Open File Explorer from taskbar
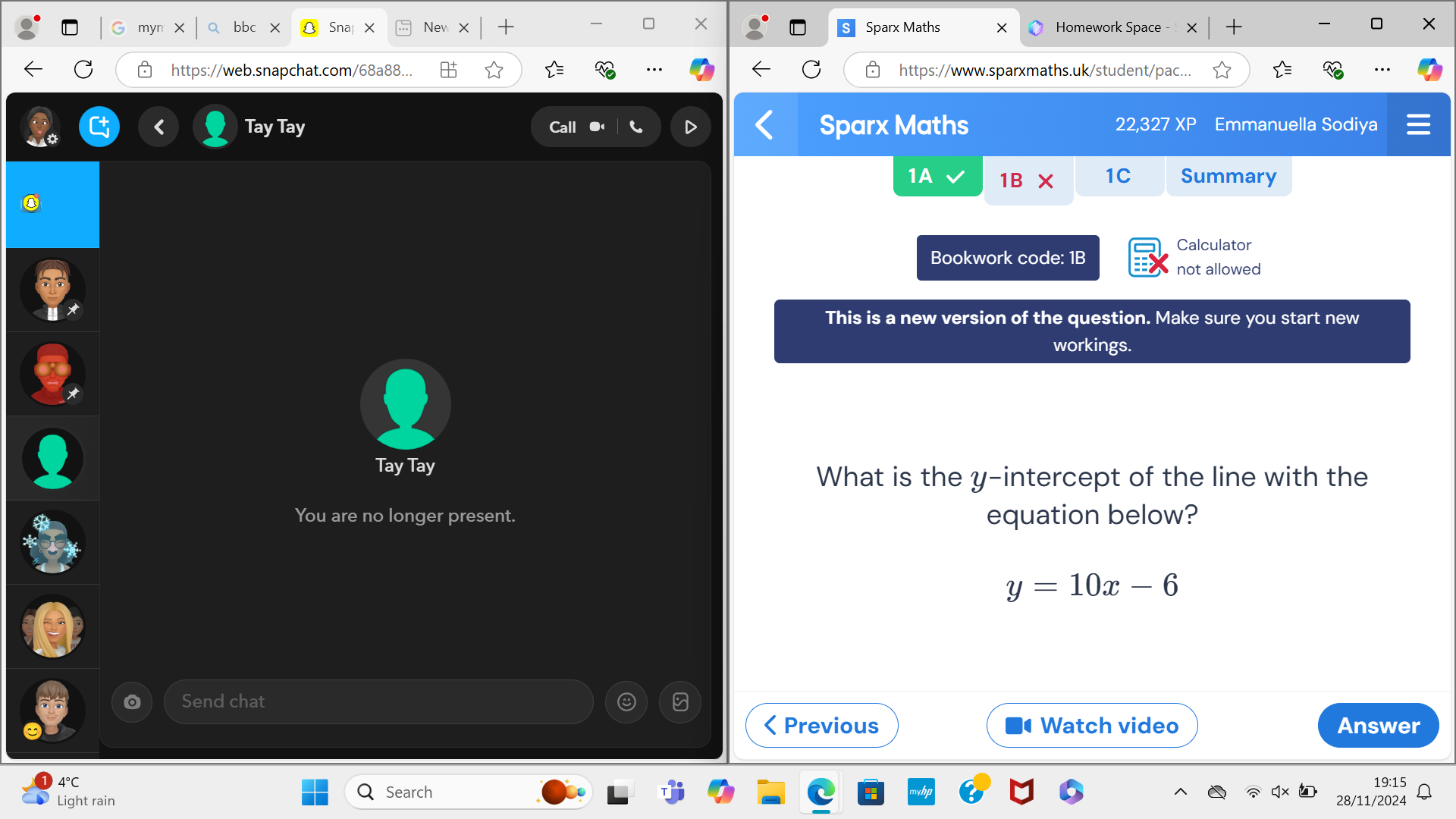Viewport: 1456px width, 819px height. (770, 792)
